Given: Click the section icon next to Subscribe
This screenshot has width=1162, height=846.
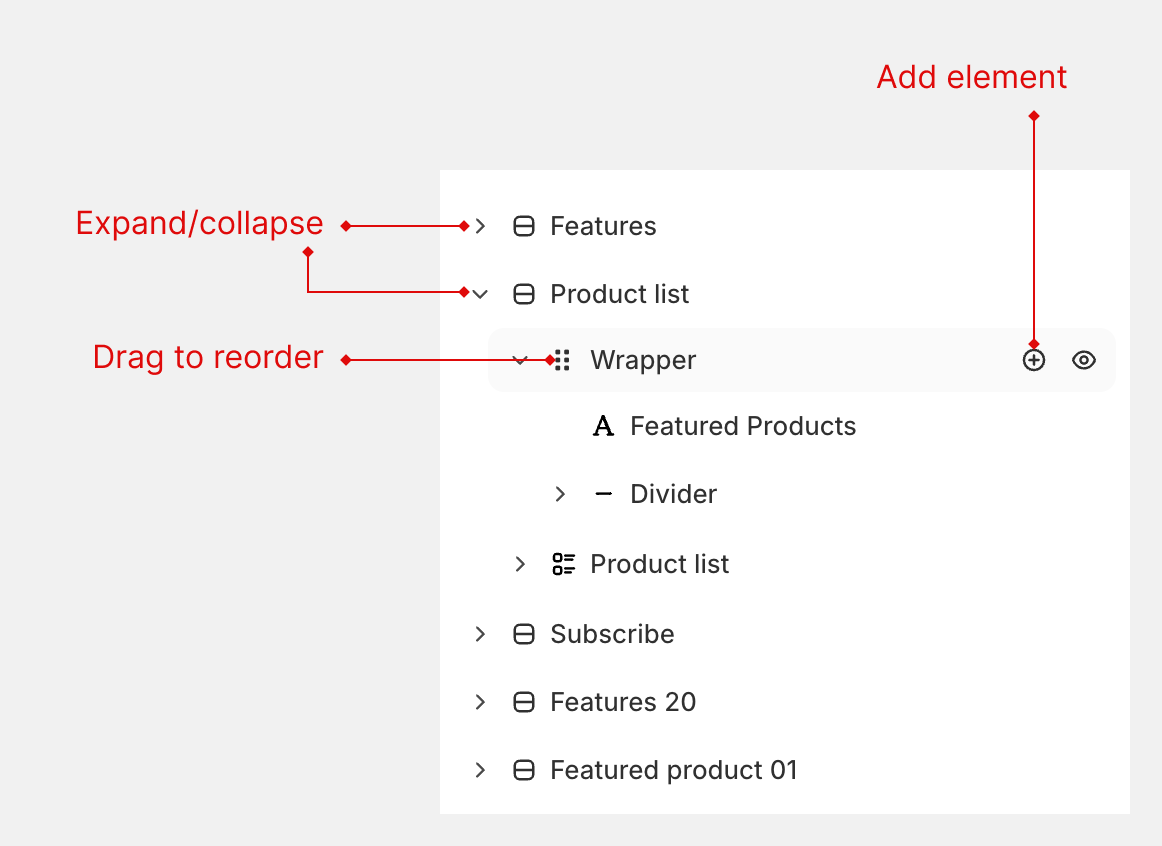Looking at the screenshot, I should (523, 634).
